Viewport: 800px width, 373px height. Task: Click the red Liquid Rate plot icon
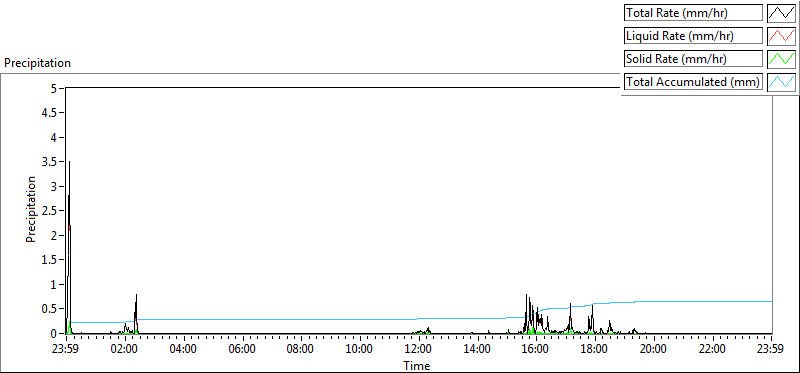point(781,36)
